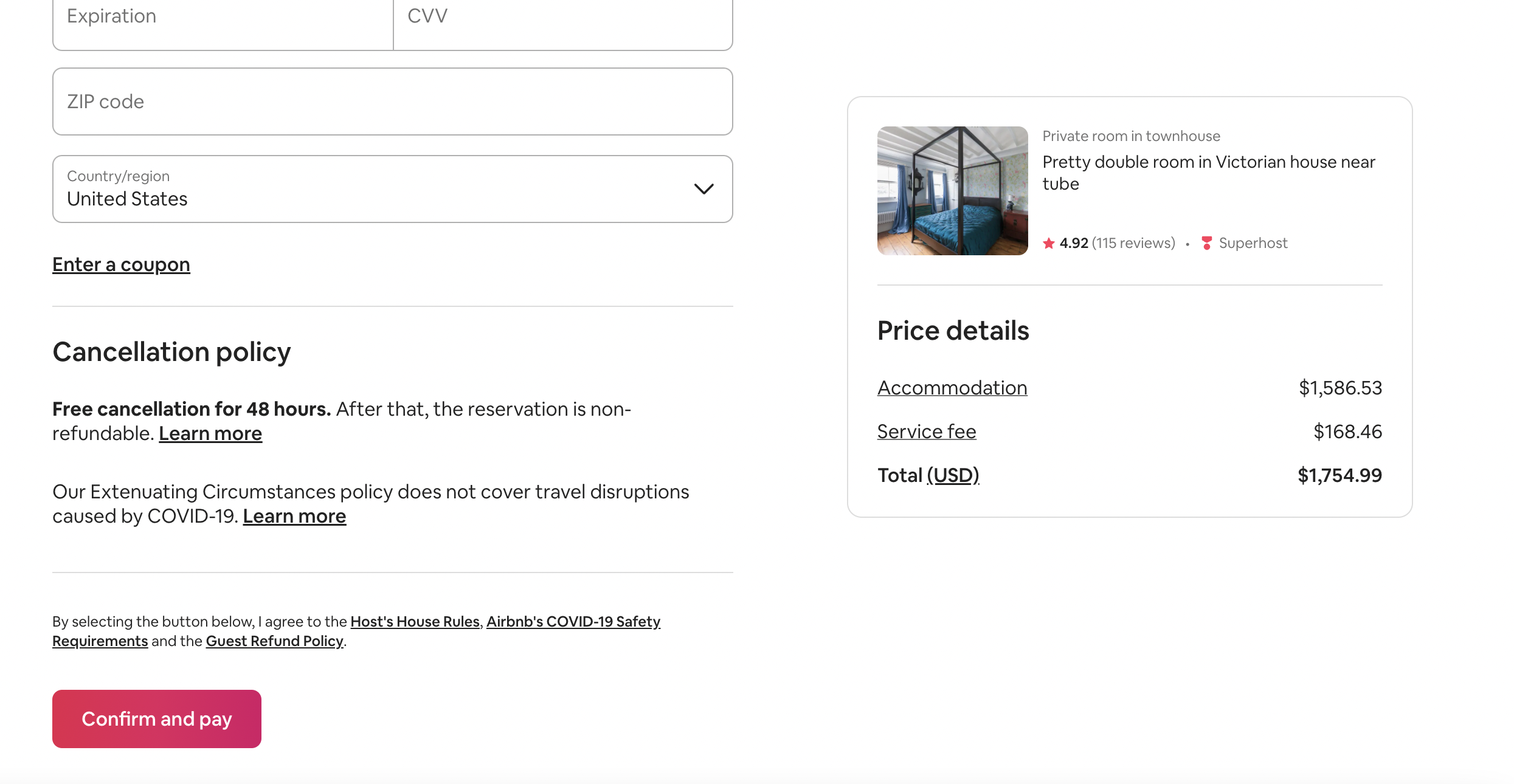
Task: Open Airbnb's COVID-19 Safety Requirements link
Action: pos(573,622)
